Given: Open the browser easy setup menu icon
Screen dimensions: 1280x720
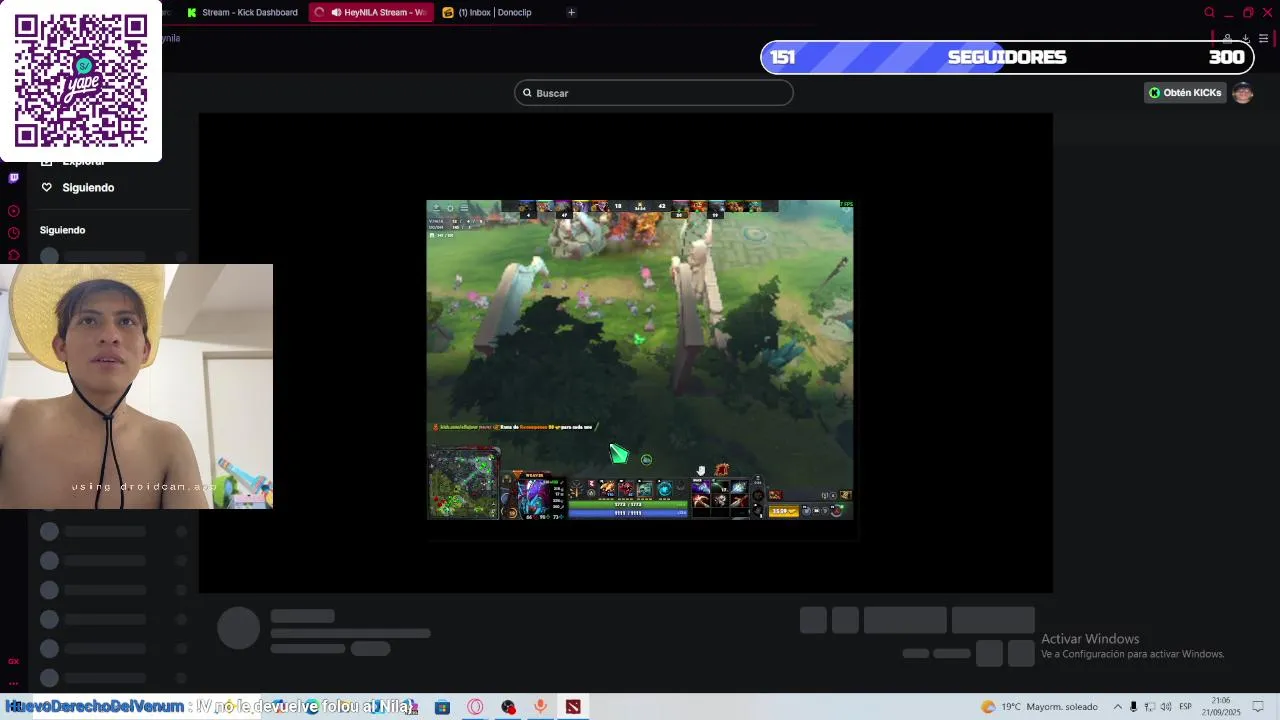Looking at the screenshot, I should click(x=1264, y=39).
